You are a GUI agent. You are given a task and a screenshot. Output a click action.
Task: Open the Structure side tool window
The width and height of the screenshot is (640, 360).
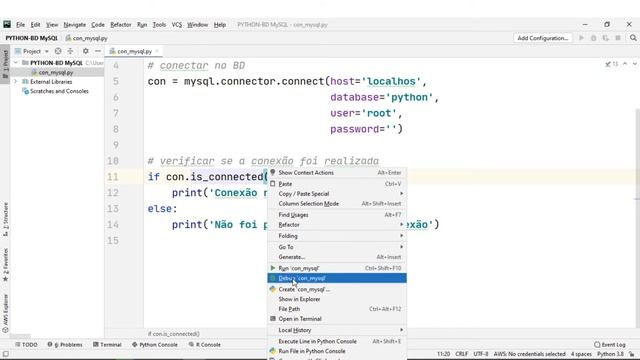(x=5, y=219)
